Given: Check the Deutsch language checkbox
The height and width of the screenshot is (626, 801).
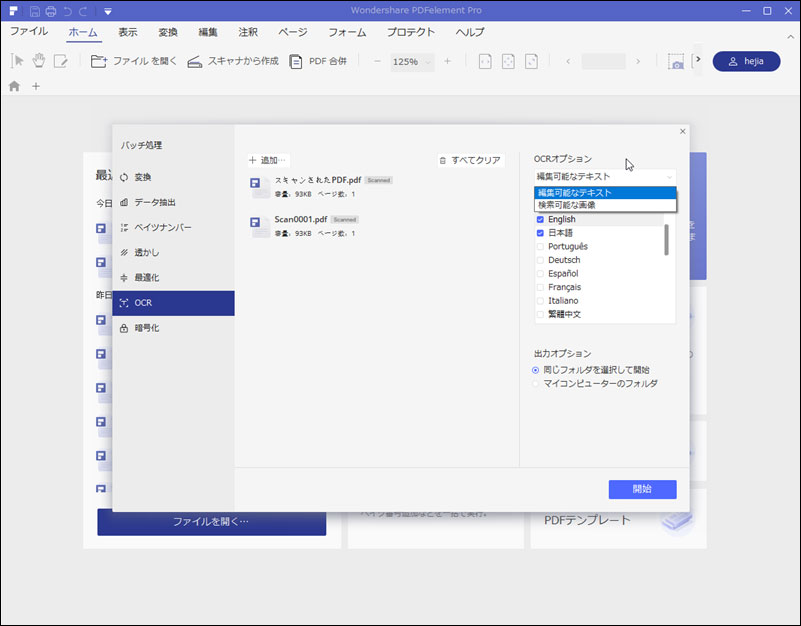Looking at the screenshot, I should (540, 260).
